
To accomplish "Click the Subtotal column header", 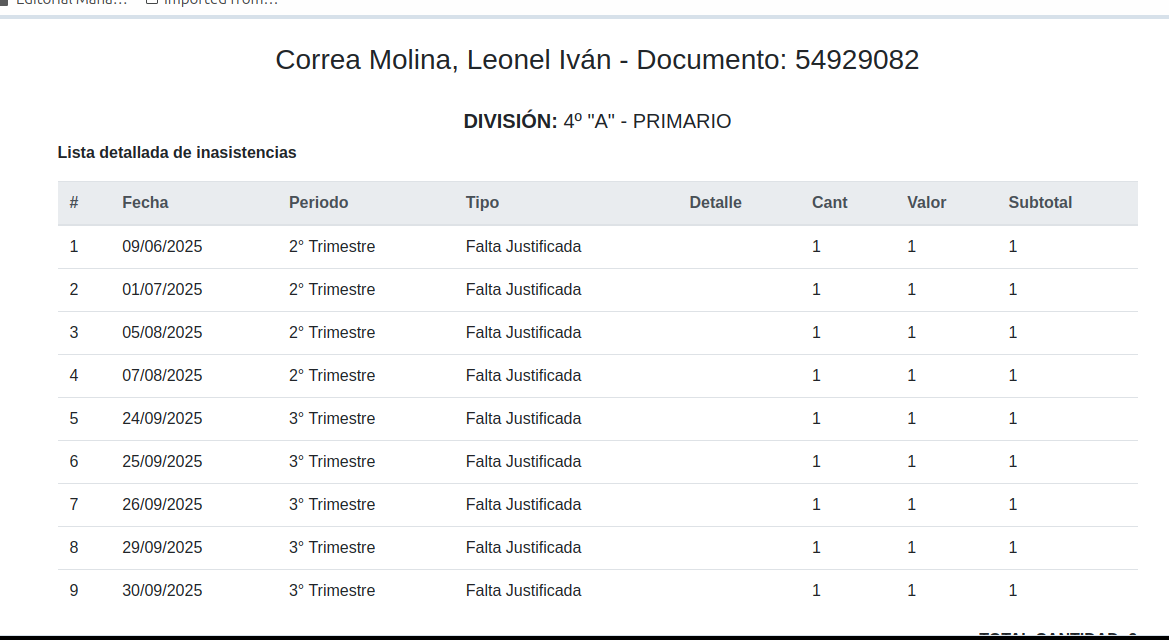I will click(x=1040, y=203).
